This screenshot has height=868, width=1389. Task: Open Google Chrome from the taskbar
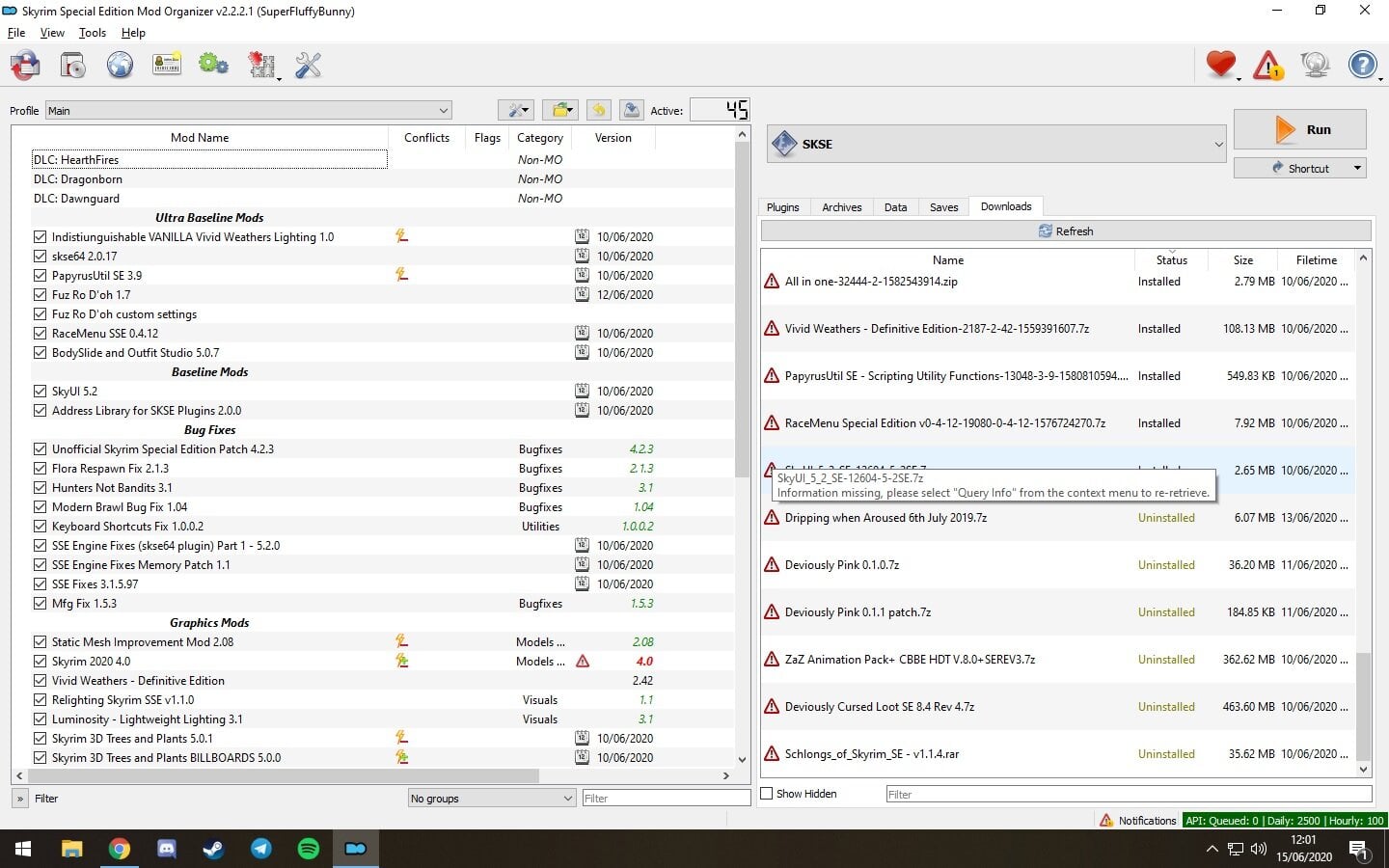click(x=120, y=849)
